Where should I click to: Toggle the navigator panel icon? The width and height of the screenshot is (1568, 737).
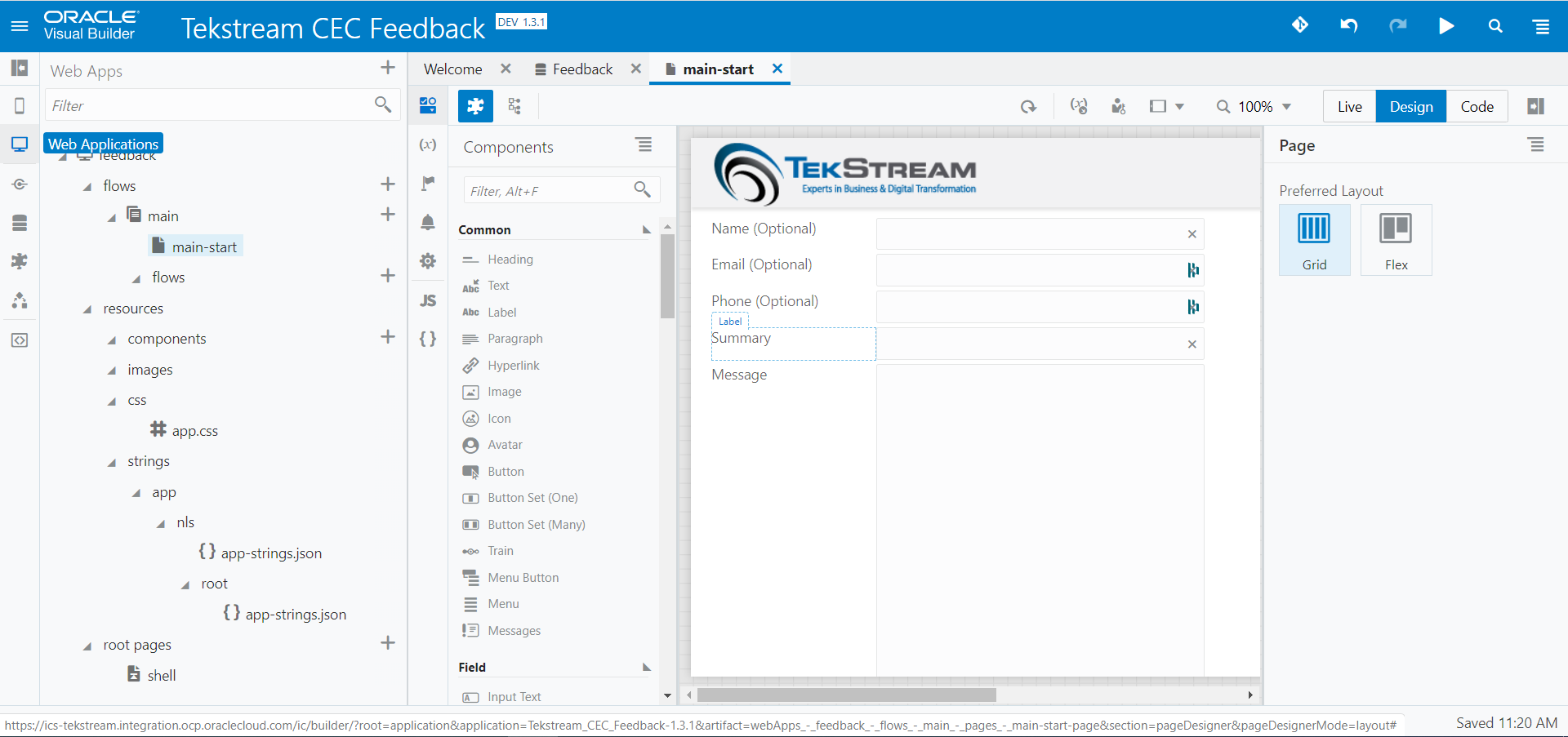click(x=20, y=68)
